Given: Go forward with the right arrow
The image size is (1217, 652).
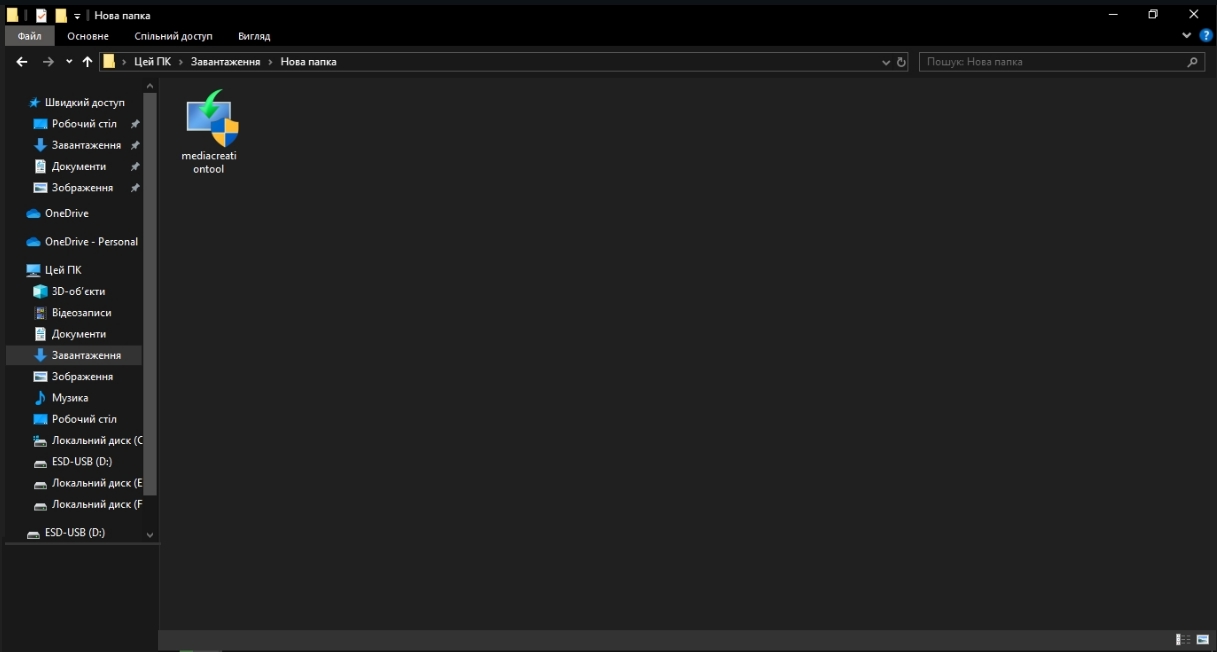Looking at the screenshot, I should tap(48, 62).
